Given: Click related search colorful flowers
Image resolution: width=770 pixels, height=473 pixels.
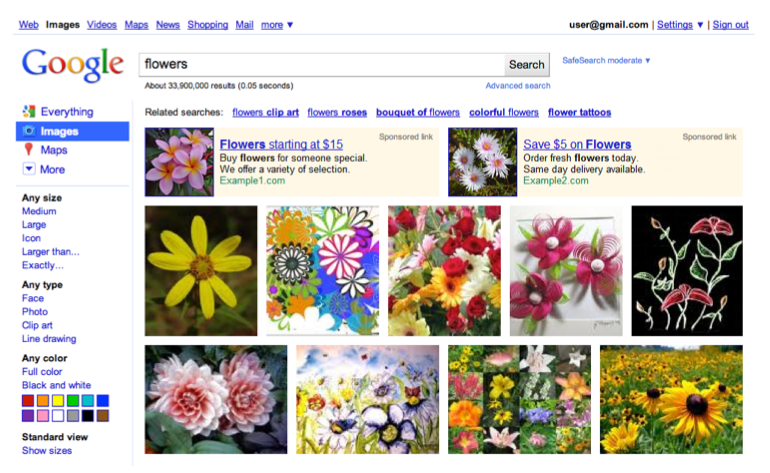Looking at the screenshot, I should 504,112.
